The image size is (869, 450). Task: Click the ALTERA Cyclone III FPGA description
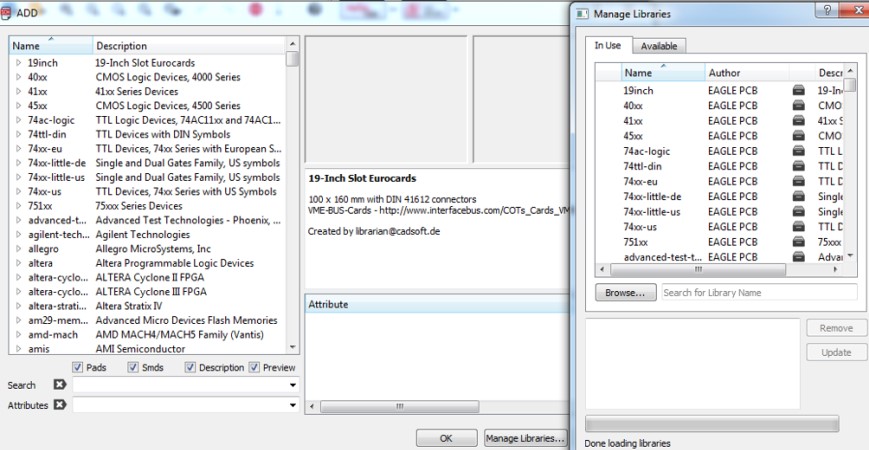151,292
